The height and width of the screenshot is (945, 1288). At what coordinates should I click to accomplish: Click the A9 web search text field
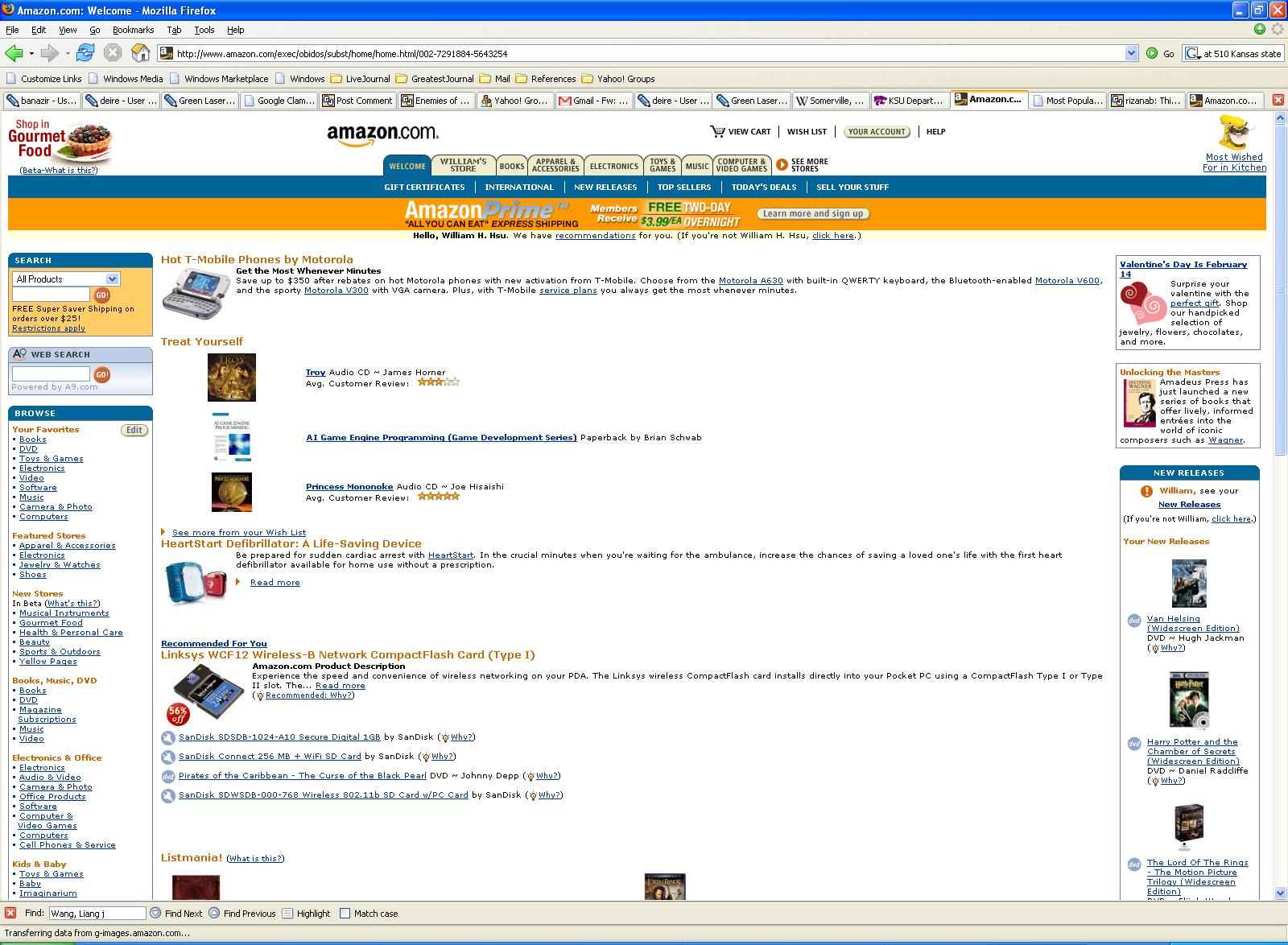click(51, 374)
